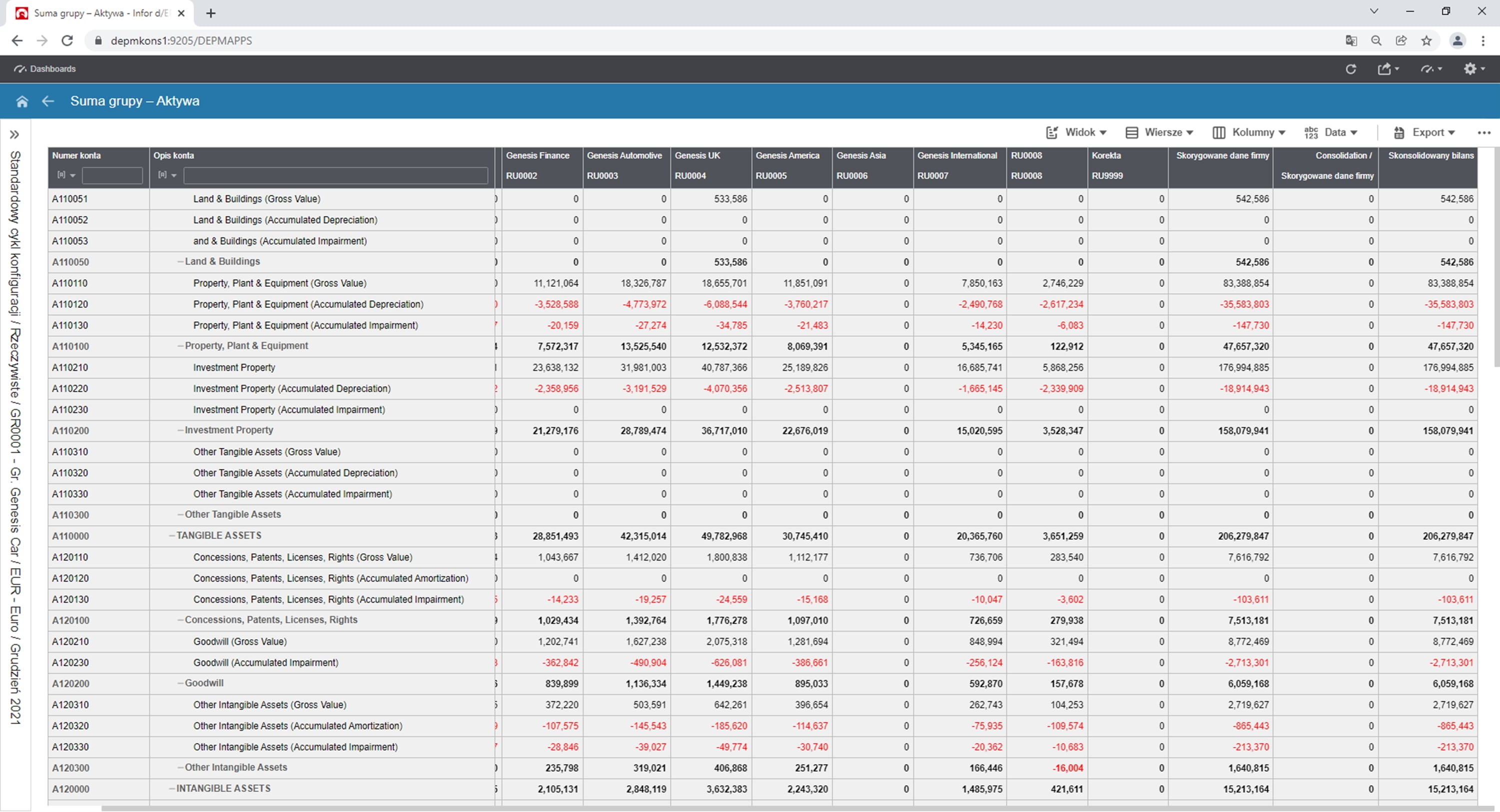Click the Dashboards gauge icon
This screenshot has width=1500, height=812.
tap(20, 68)
